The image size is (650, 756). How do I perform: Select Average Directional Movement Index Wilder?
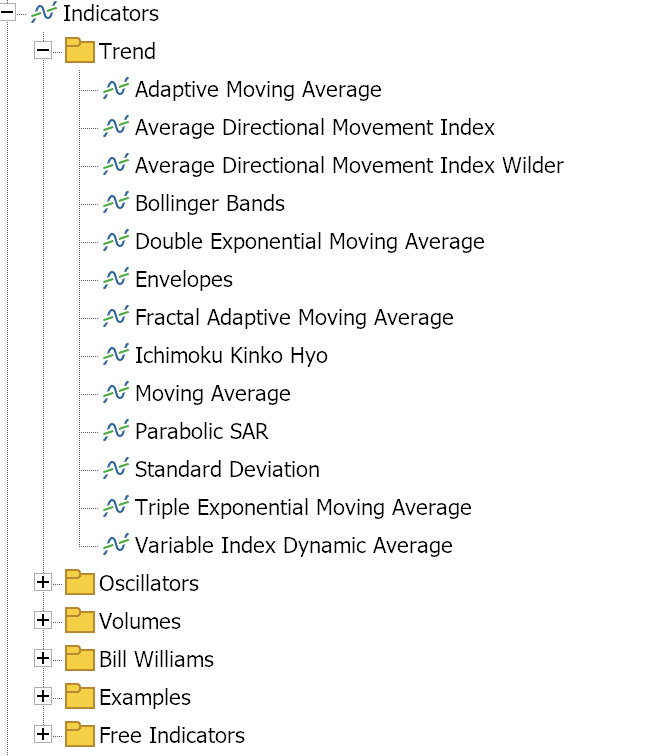(349, 166)
